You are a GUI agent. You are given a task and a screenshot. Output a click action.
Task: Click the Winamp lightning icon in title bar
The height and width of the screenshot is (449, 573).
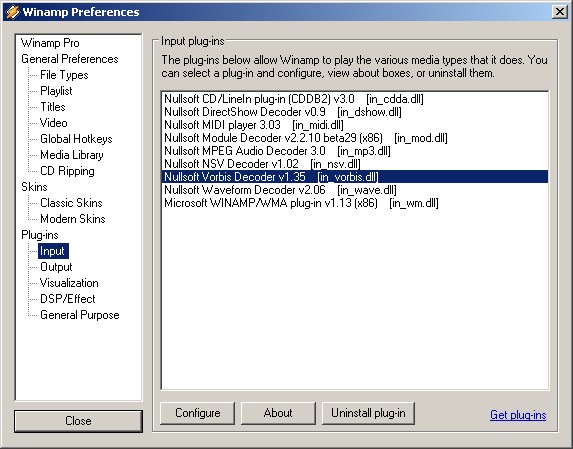pos(12,12)
